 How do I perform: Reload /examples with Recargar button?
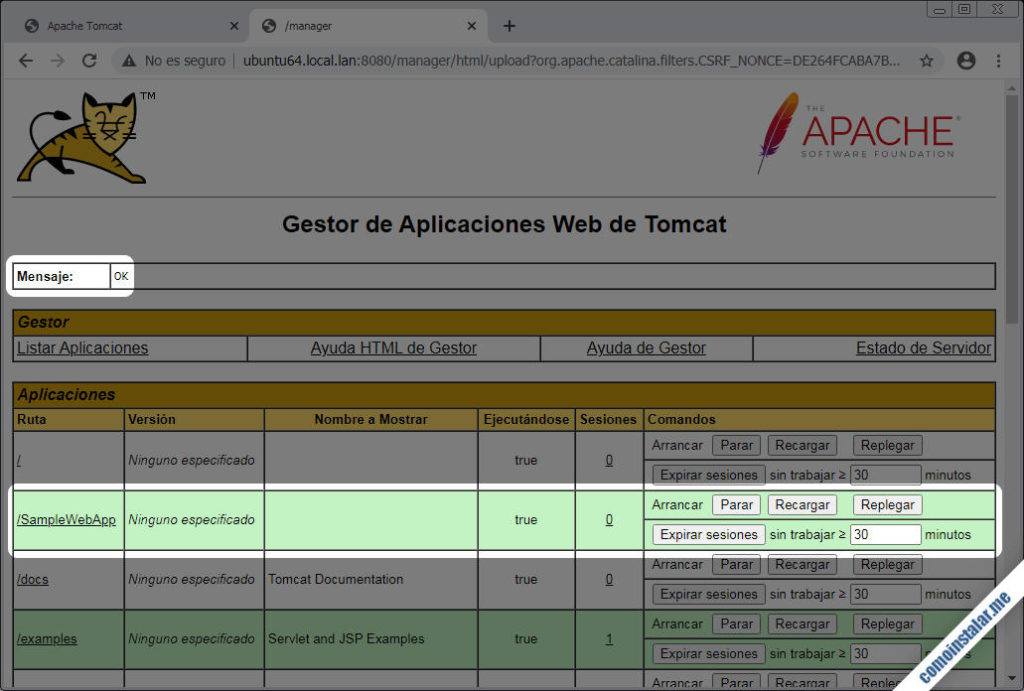tap(802, 624)
